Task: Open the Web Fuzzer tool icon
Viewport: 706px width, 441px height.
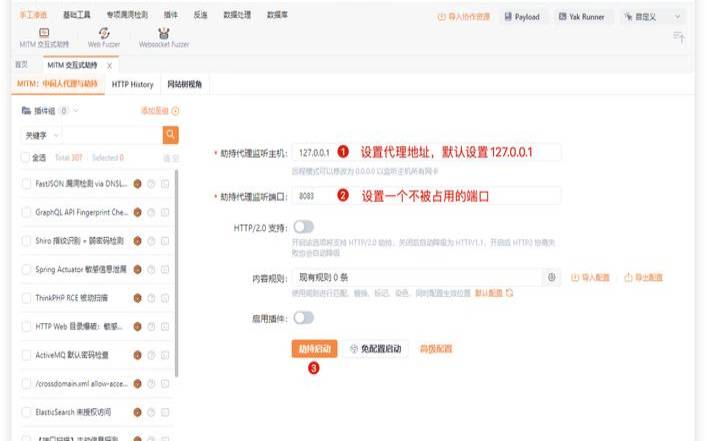Action: (x=104, y=33)
